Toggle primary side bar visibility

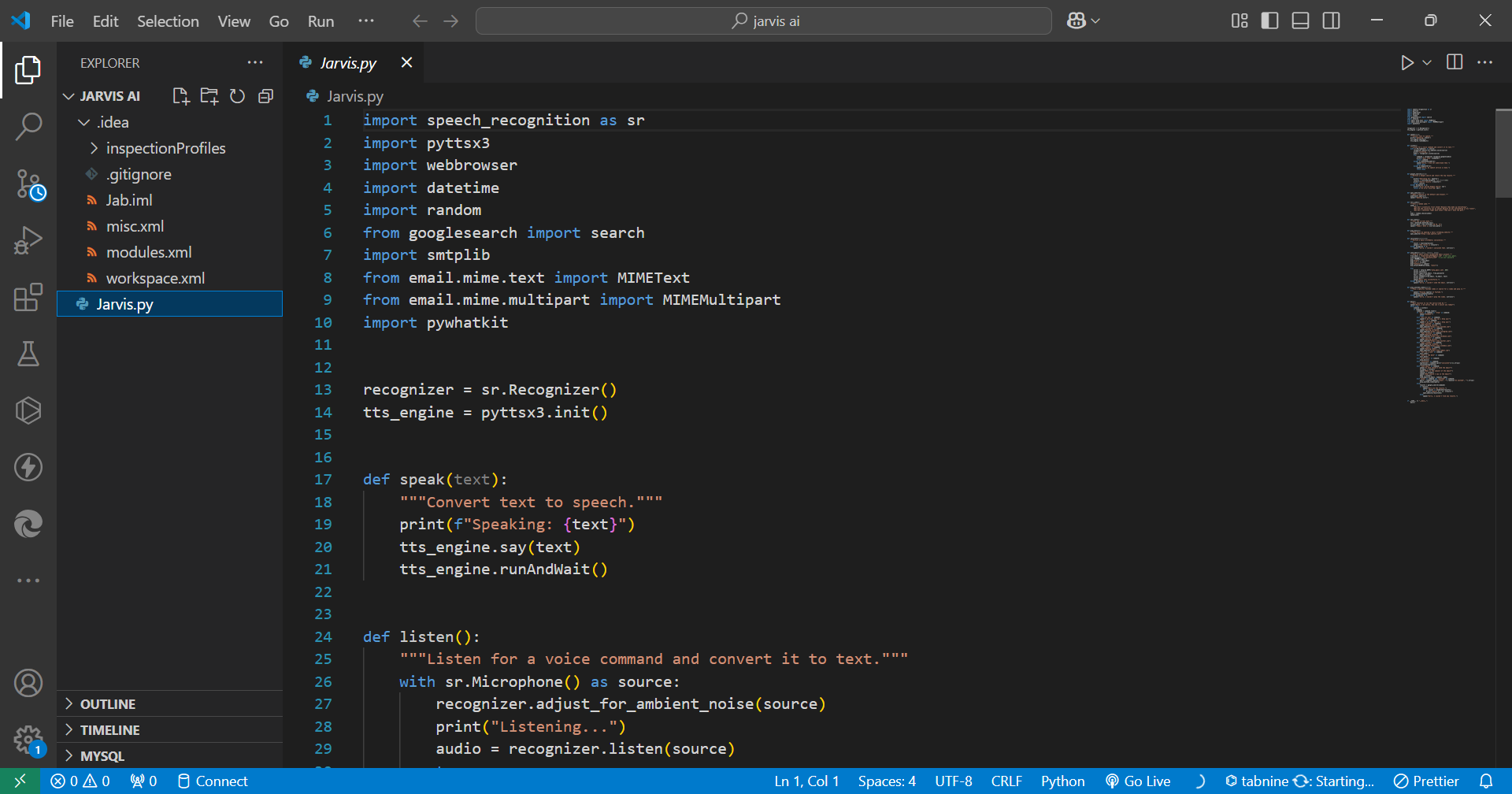(1269, 20)
